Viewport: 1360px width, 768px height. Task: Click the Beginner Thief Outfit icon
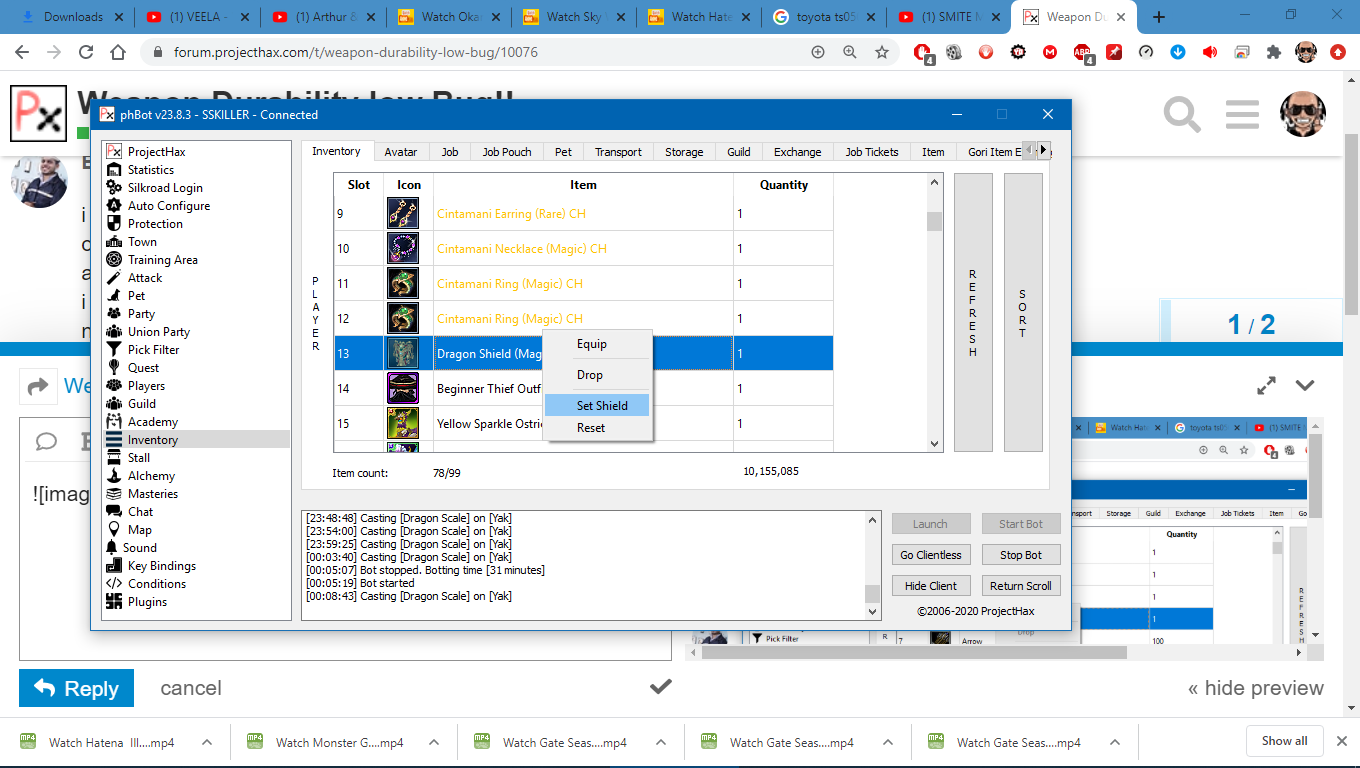402,388
